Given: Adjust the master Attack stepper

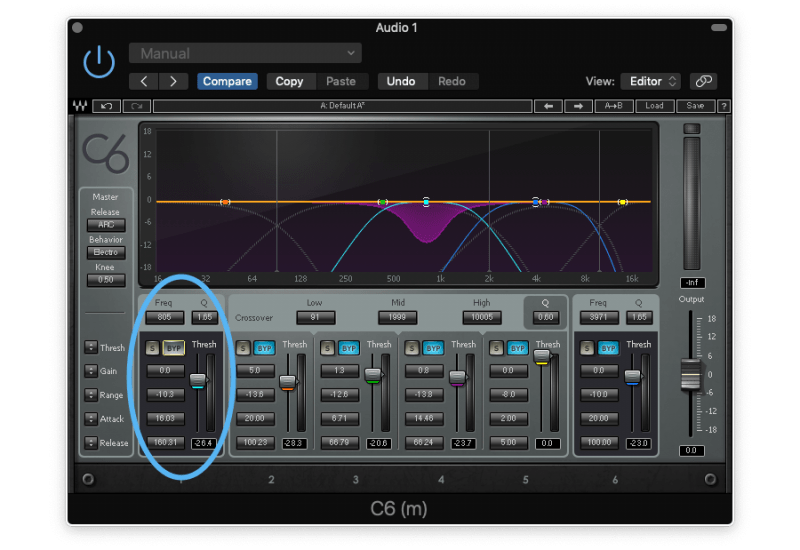Looking at the screenshot, I should (x=91, y=419).
